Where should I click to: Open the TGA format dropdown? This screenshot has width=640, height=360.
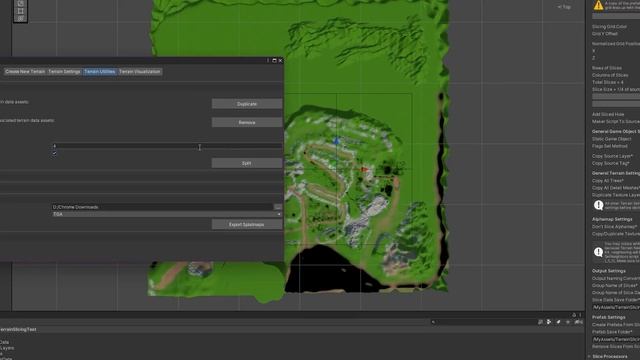click(167, 214)
